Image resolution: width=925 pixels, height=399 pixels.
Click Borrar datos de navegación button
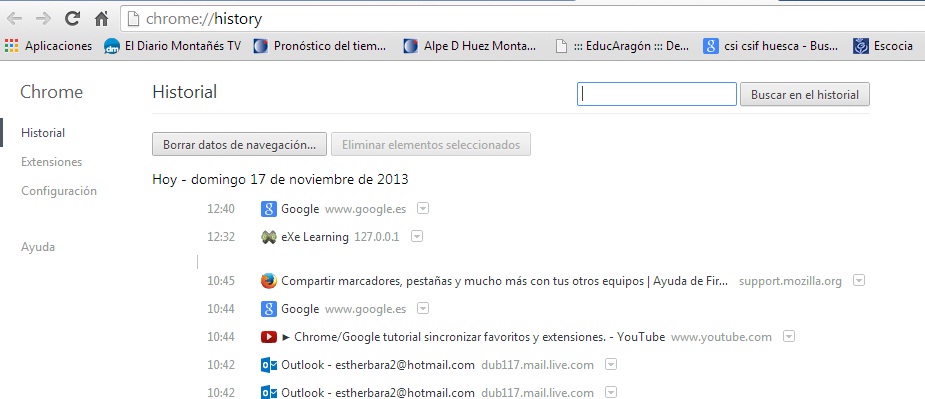[x=239, y=145]
